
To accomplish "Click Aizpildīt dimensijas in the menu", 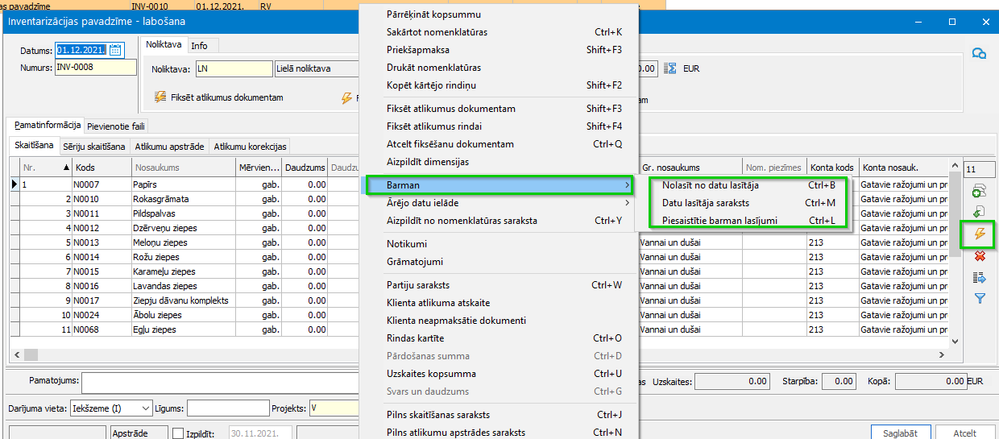I will pos(498,162).
